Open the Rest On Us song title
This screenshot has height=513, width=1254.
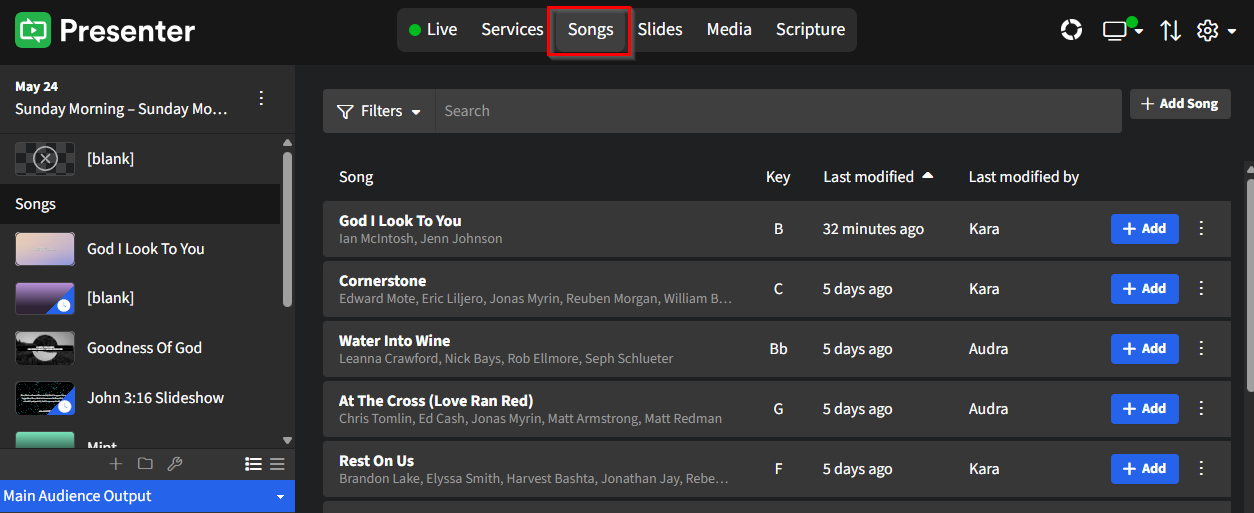[376, 461]
